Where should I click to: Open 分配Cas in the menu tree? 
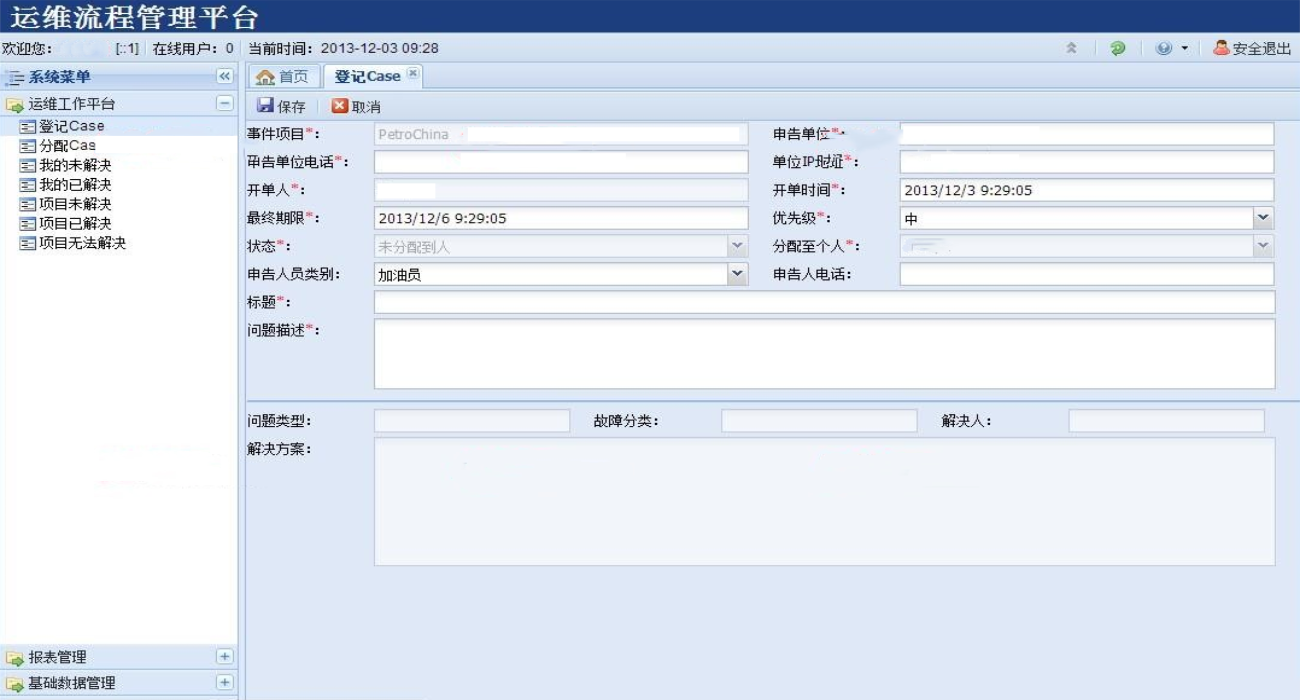pyautogui.click(x=67, y=146)
